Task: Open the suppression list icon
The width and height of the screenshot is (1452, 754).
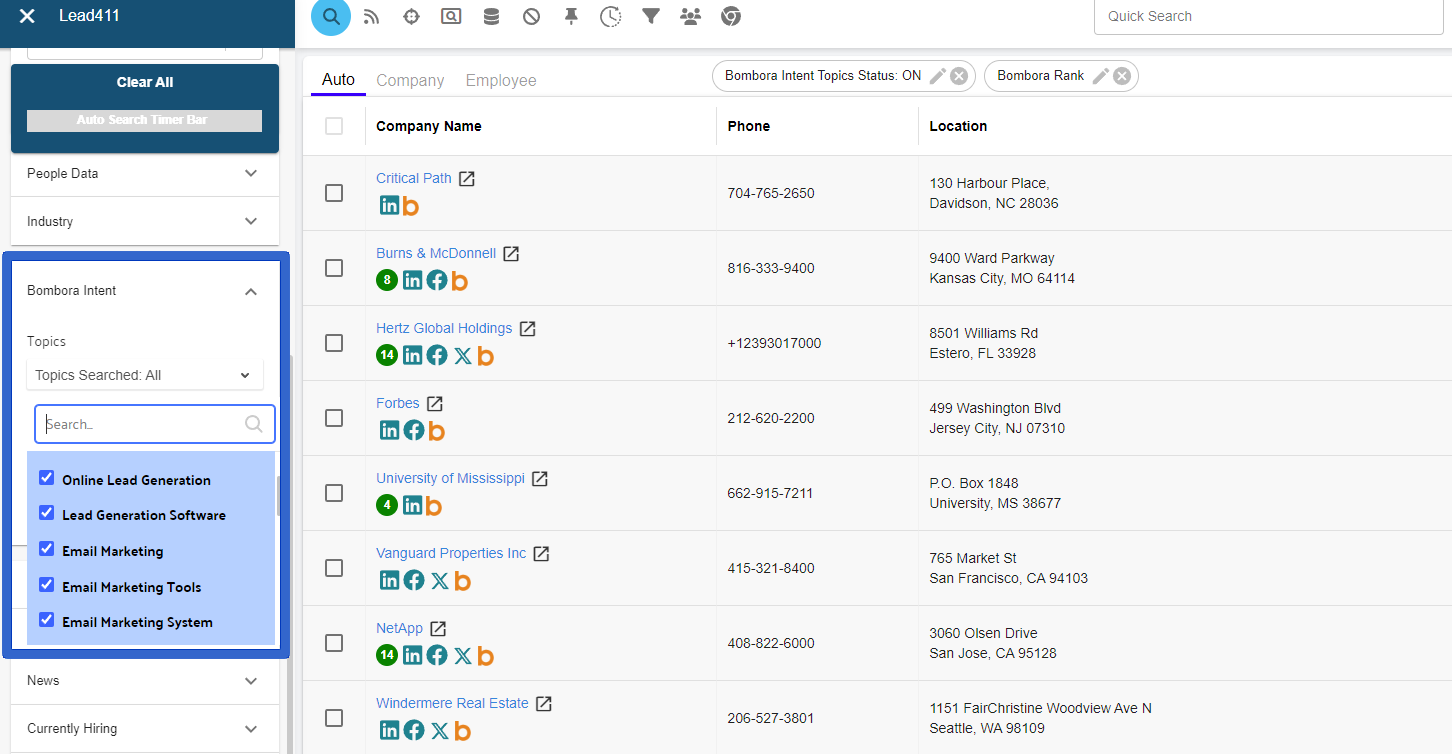Action: (531, 17)
